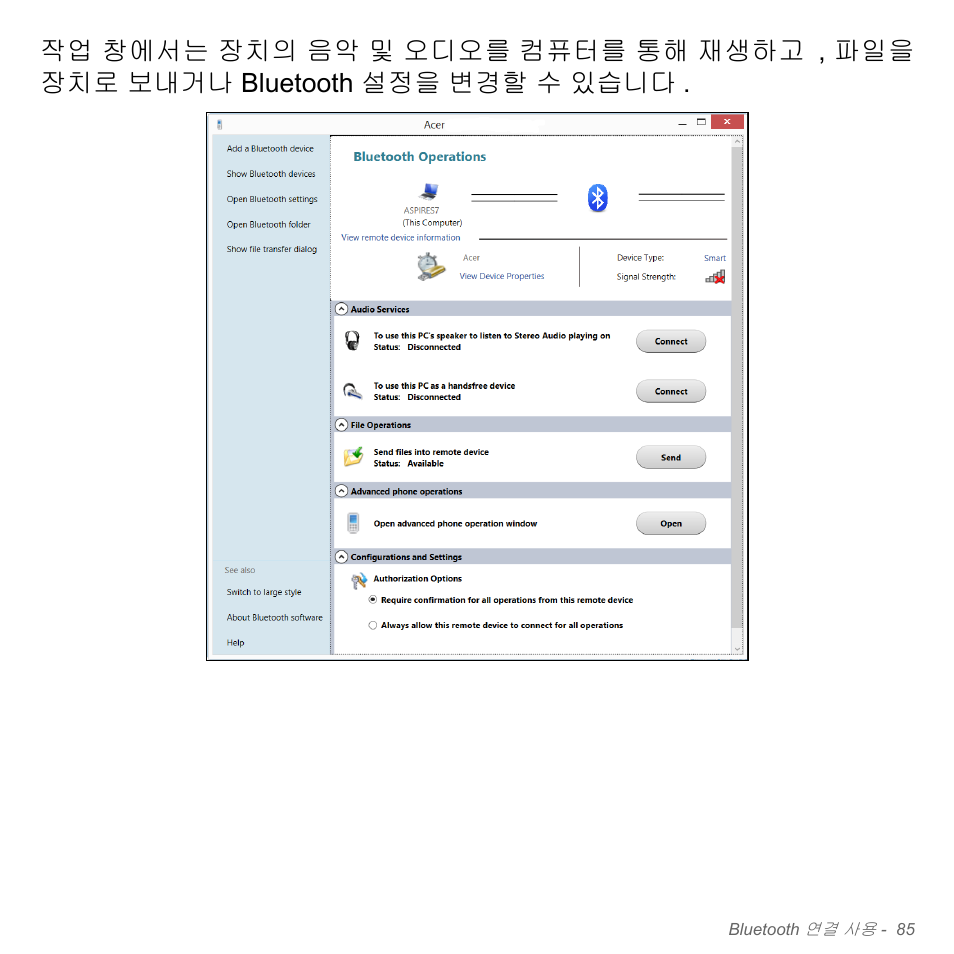Click Open for advanced phone window
Screen dimensions: 954x954
[671, 523]
